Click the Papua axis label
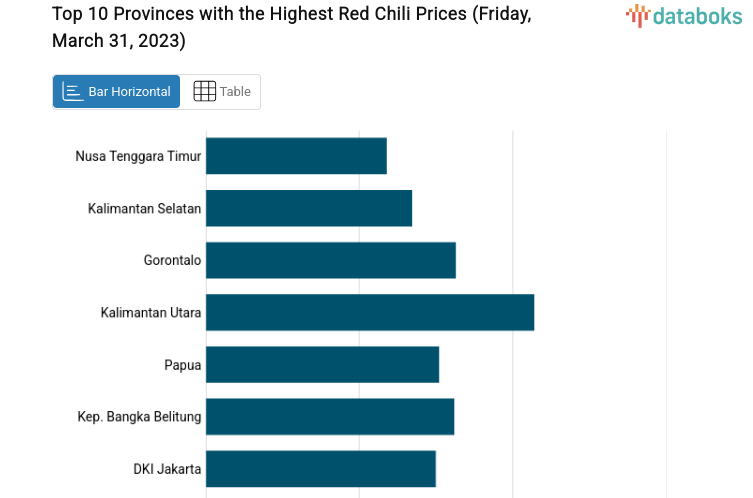The width and height of the screenshot is (753, 498). pos(183,364)
